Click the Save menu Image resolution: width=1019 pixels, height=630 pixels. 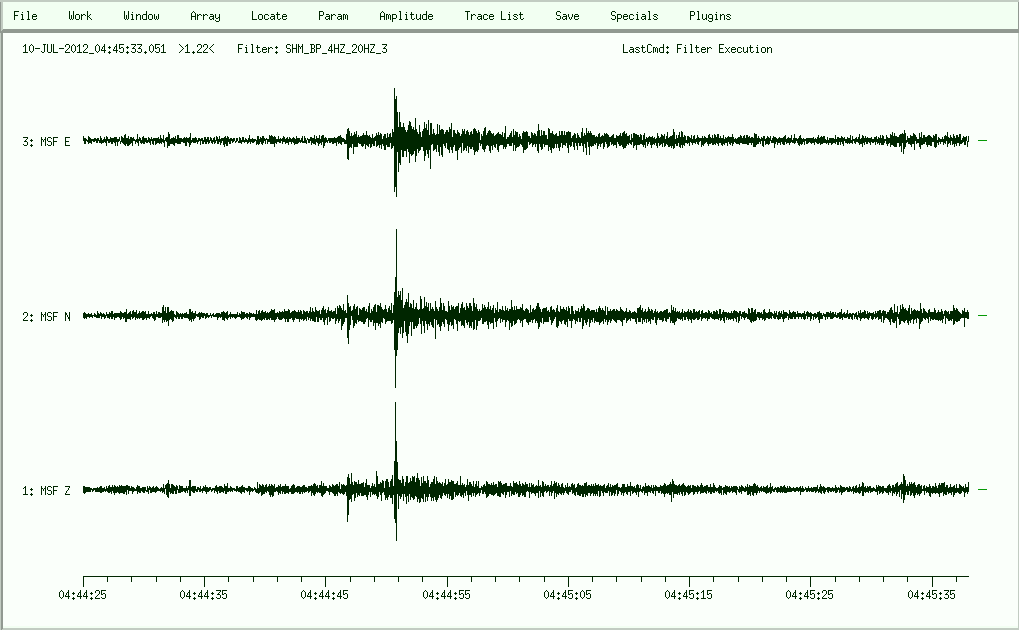click(x=567, y=16)
